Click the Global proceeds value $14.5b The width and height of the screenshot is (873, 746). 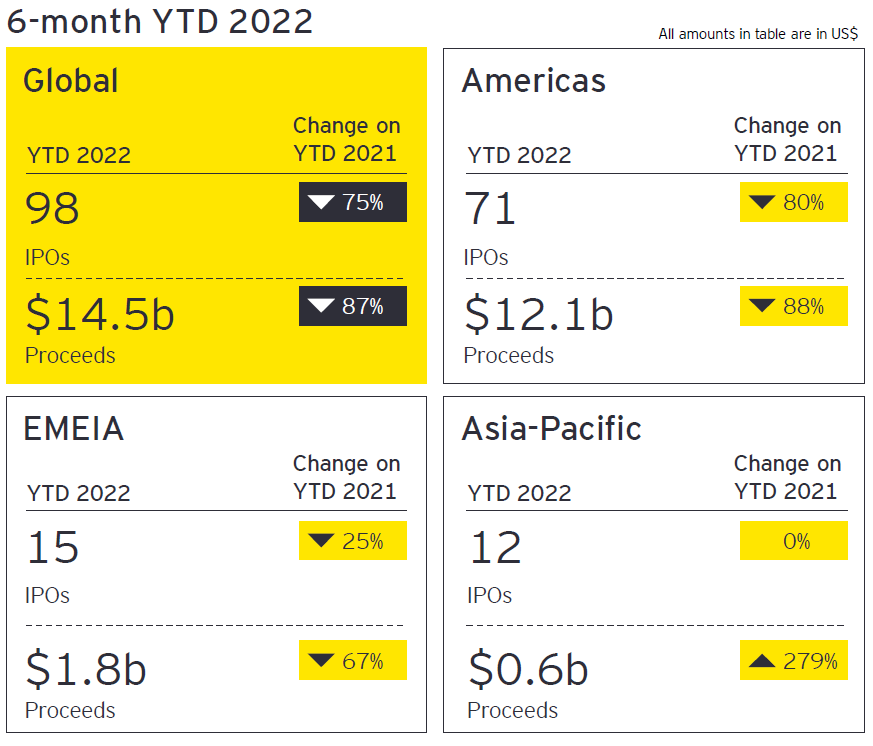[x=100, y=314]
